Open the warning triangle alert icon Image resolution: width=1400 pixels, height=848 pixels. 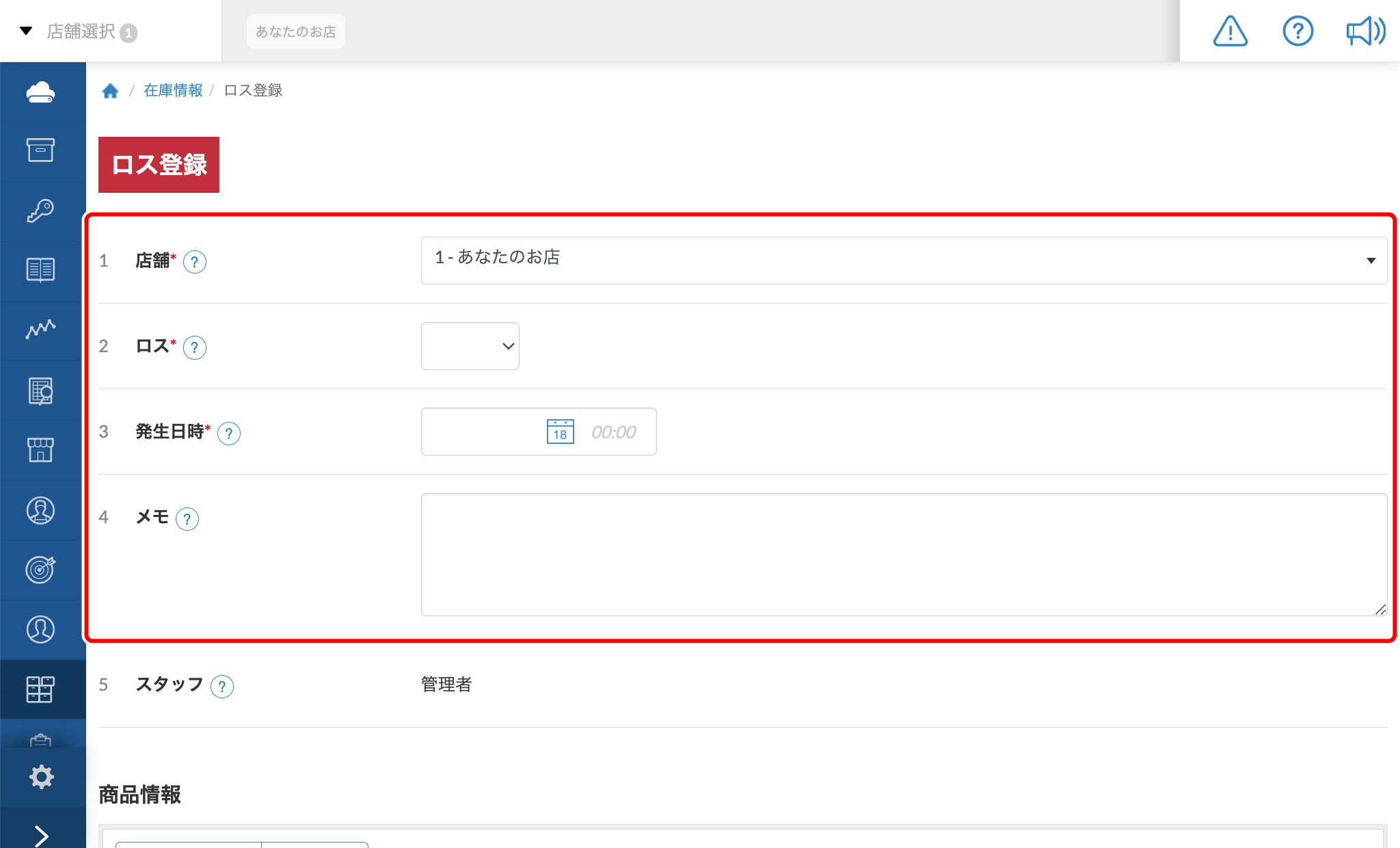click(x=1230, y=31)
